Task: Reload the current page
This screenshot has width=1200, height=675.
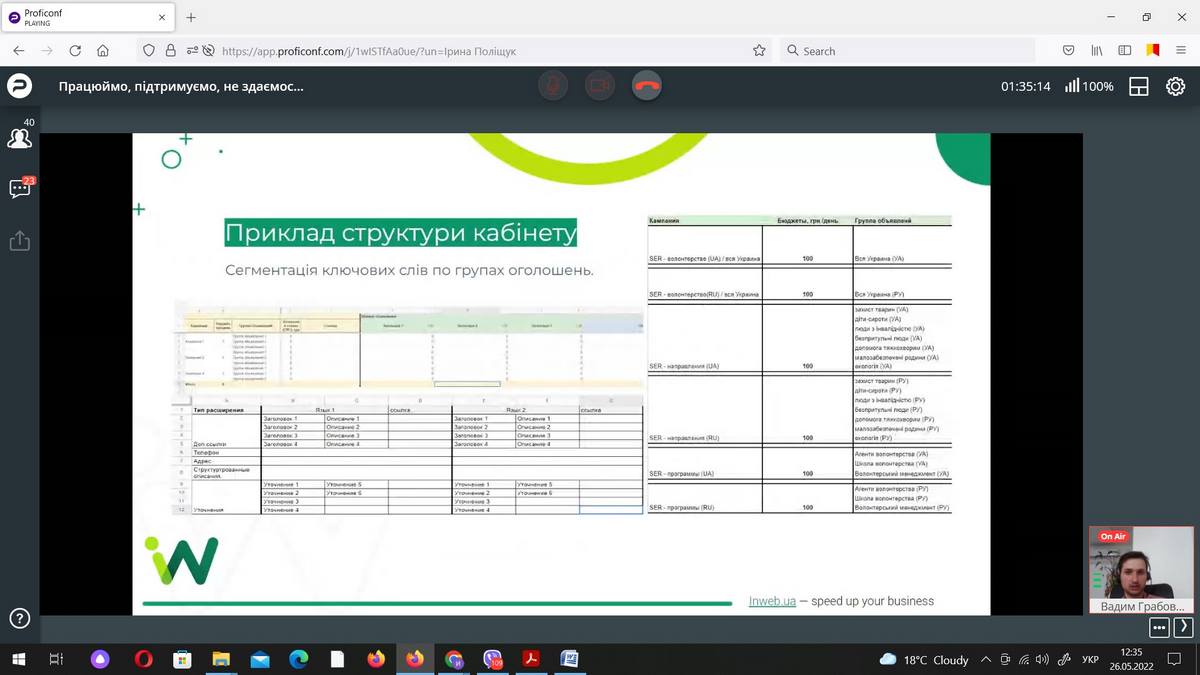Action: [75, 50]
